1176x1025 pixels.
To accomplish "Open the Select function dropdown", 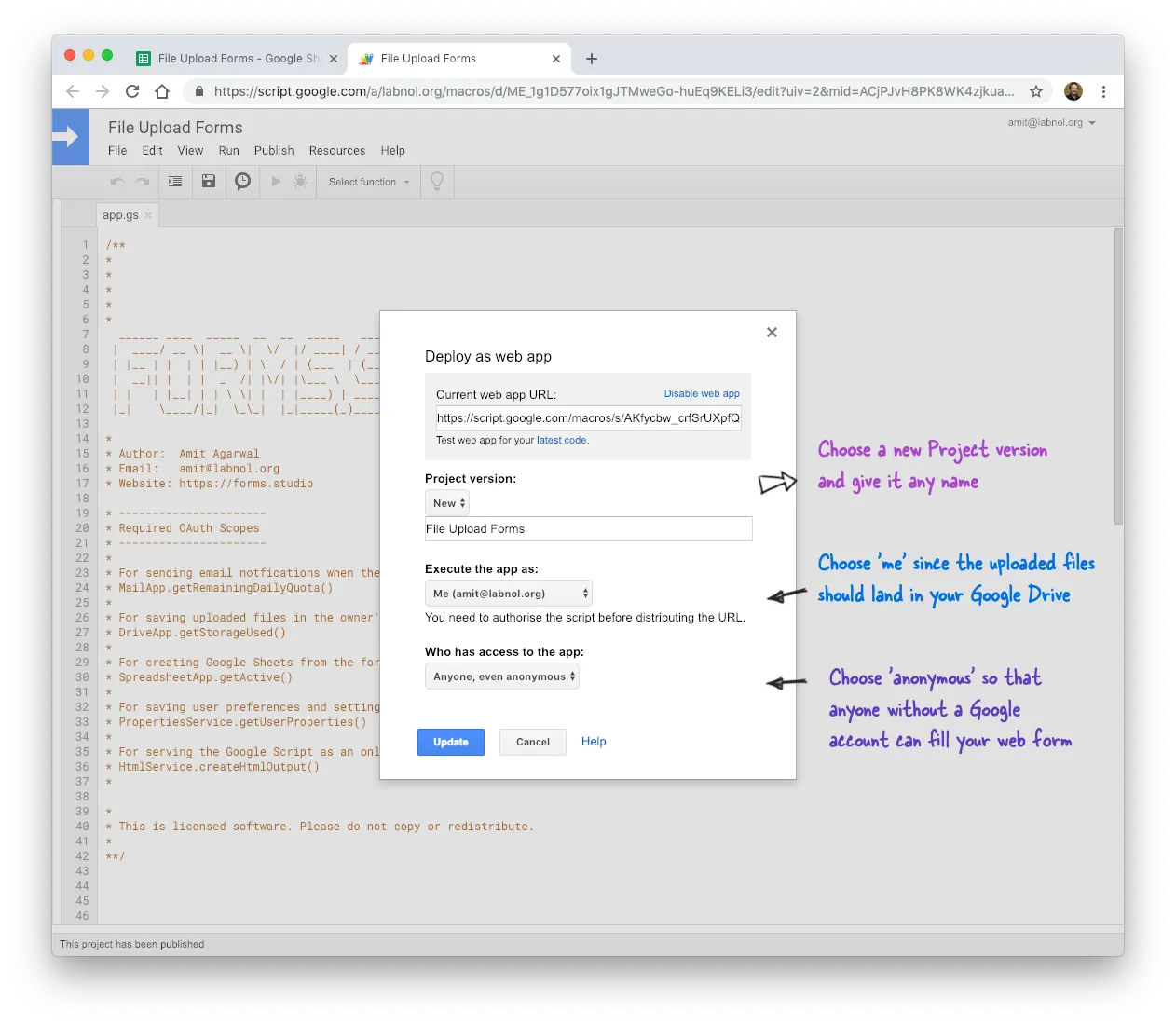I will coord(367,181).
